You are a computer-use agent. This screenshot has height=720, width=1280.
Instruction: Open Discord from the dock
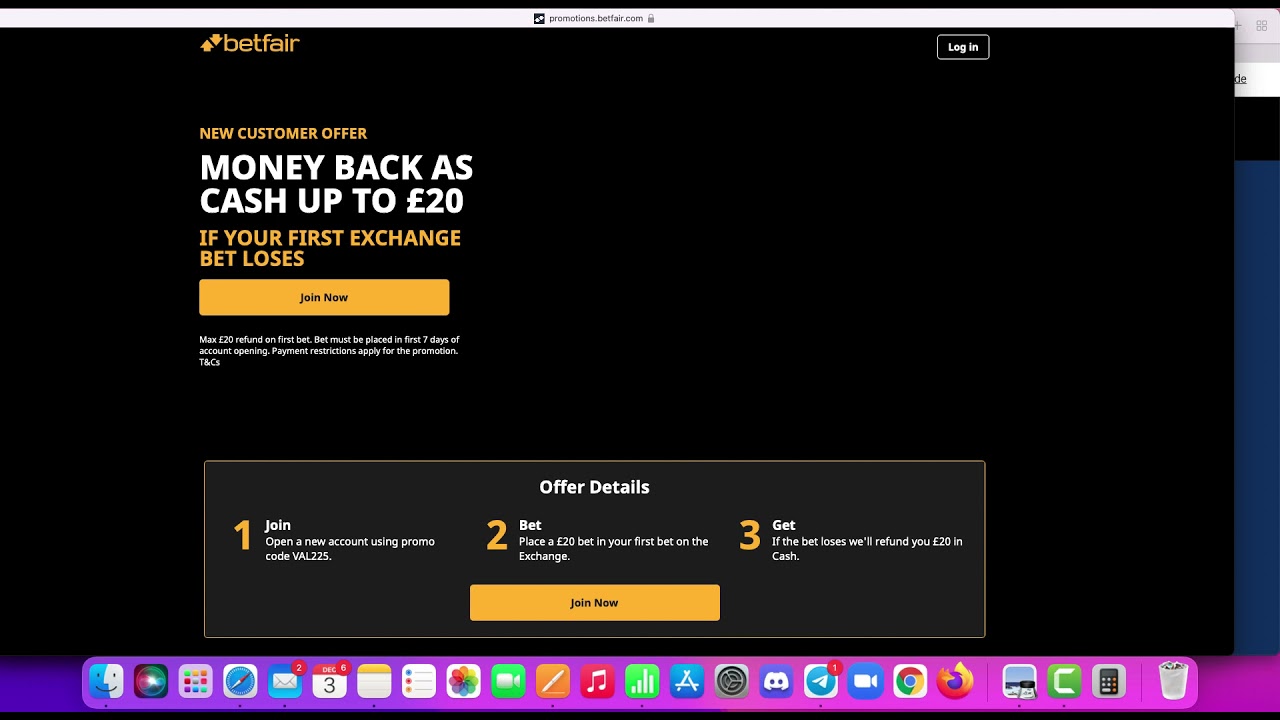[776, 682]
